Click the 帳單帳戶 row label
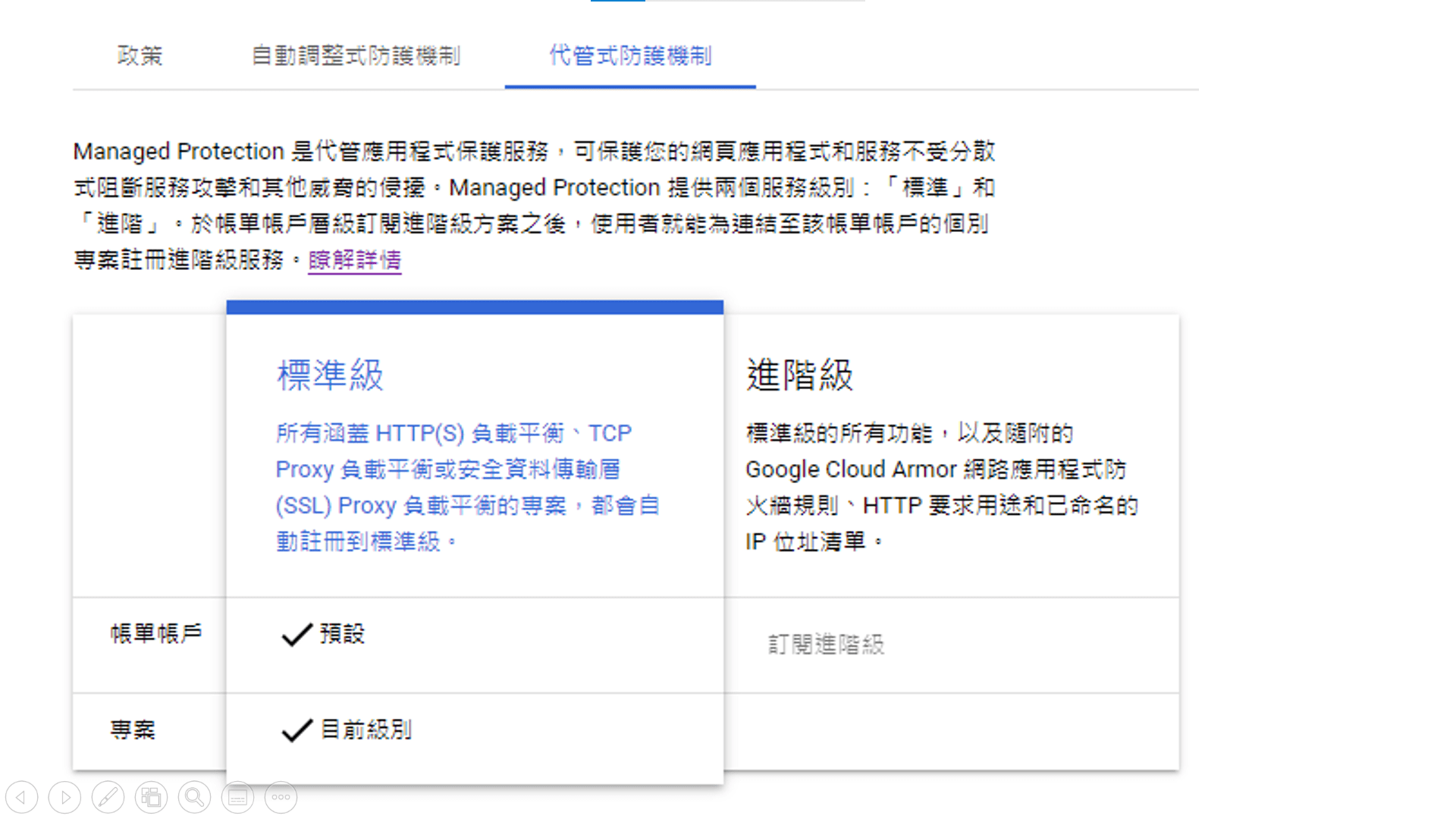Image resolution: width=1456 pixels, height=819 pixels. (x=155, y=634)
